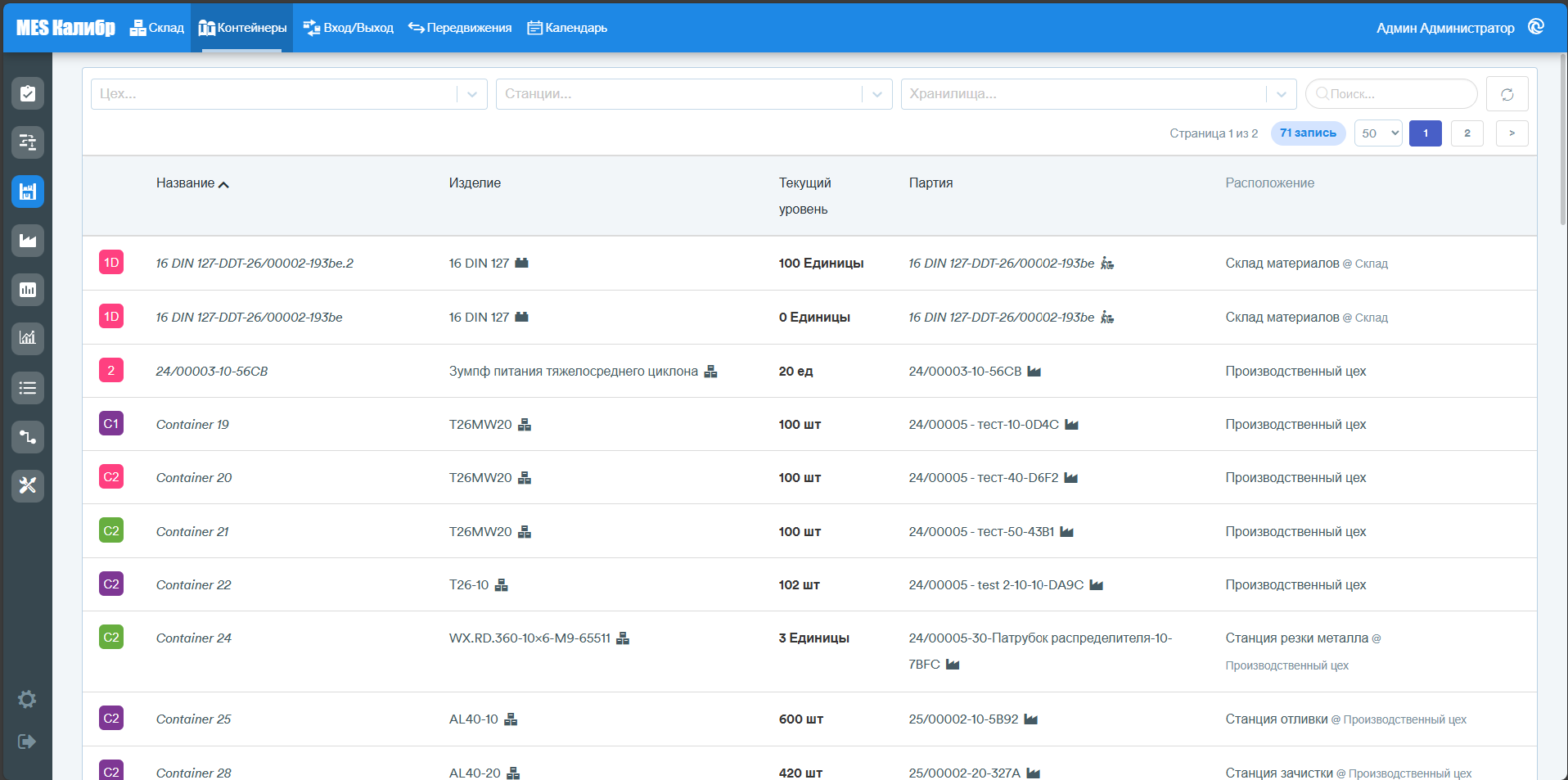Viewport: 1568px width, 780px height.
Task: Click the 24/00005 - test 2-10-10-DA9C batch
Action: click(996, 585)
